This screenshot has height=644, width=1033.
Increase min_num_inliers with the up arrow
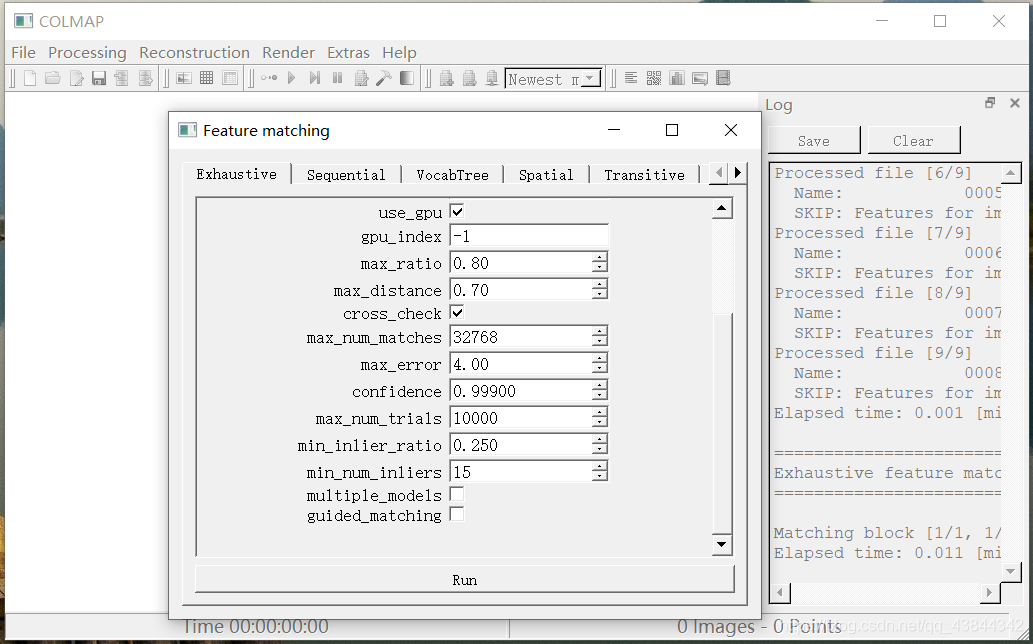(x=599, y=466)
